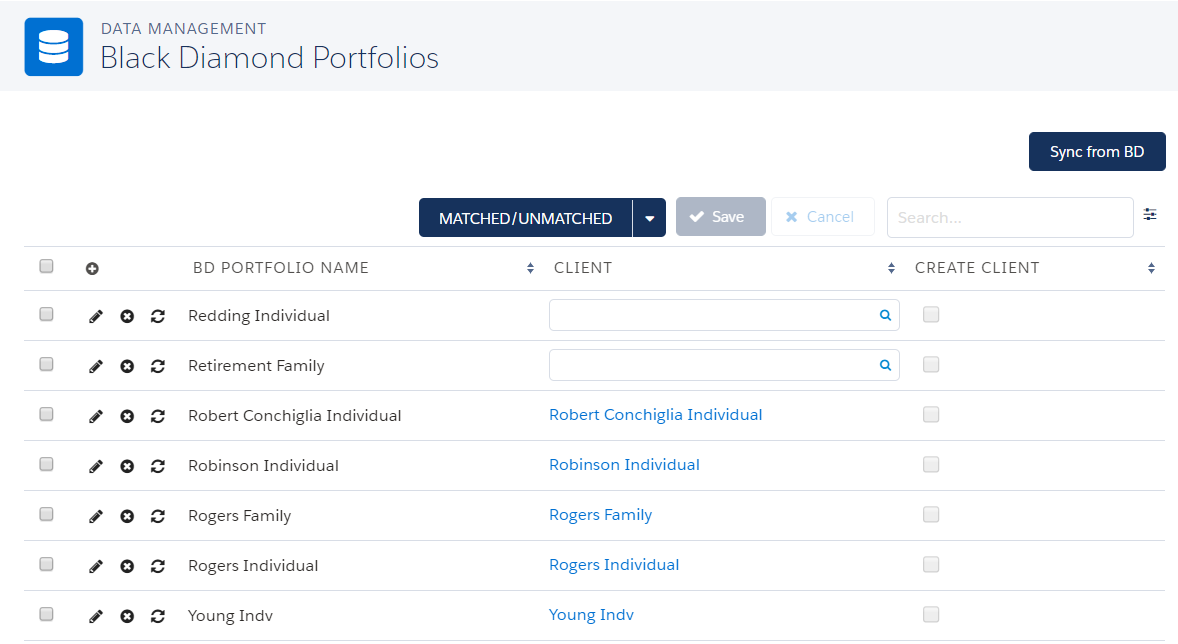Focus the Search input field

coord(1010,217)
